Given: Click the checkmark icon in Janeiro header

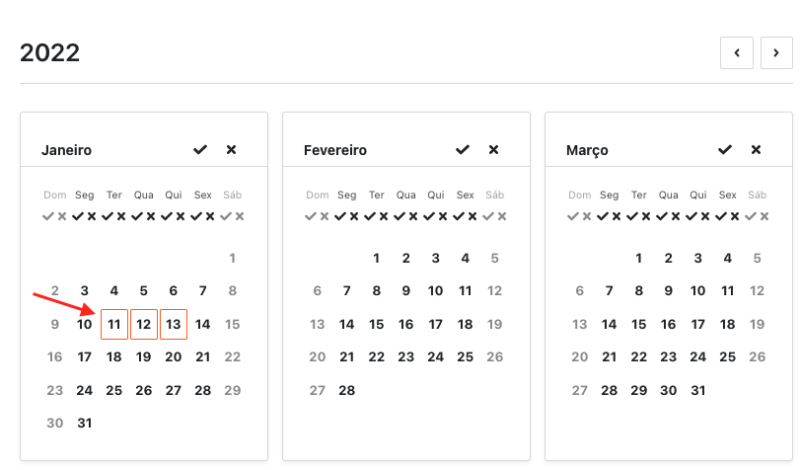Looking at the screenshot, I should click(200, 150).
